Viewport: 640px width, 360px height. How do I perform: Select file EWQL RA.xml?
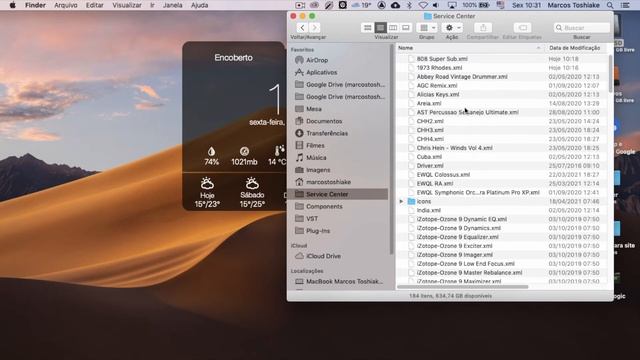click(435, 184)
